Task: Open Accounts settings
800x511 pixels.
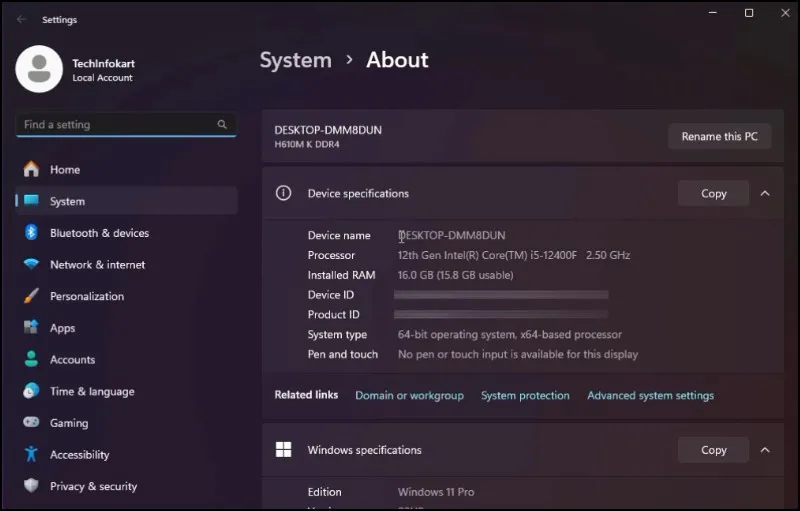Action: coord(127,359)
